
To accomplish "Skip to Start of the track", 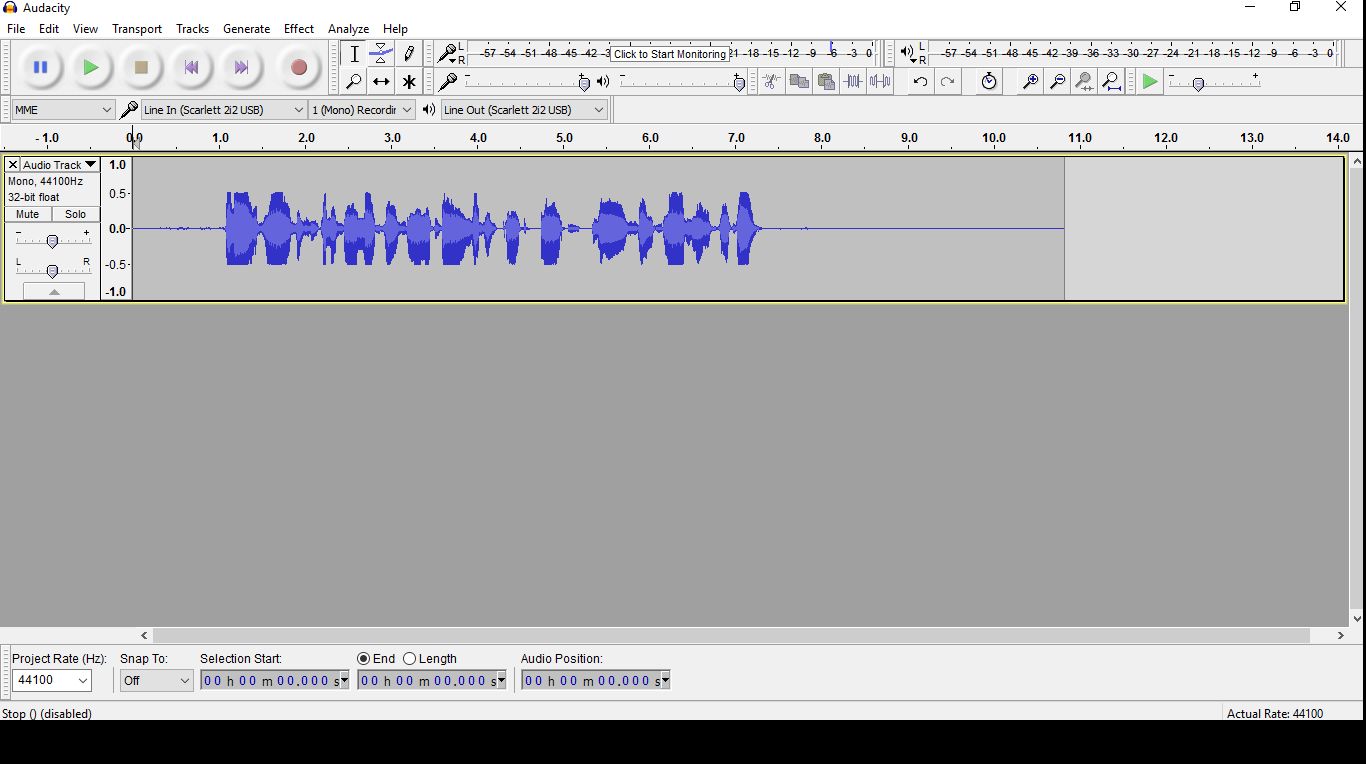I will (x=191, y=67).
